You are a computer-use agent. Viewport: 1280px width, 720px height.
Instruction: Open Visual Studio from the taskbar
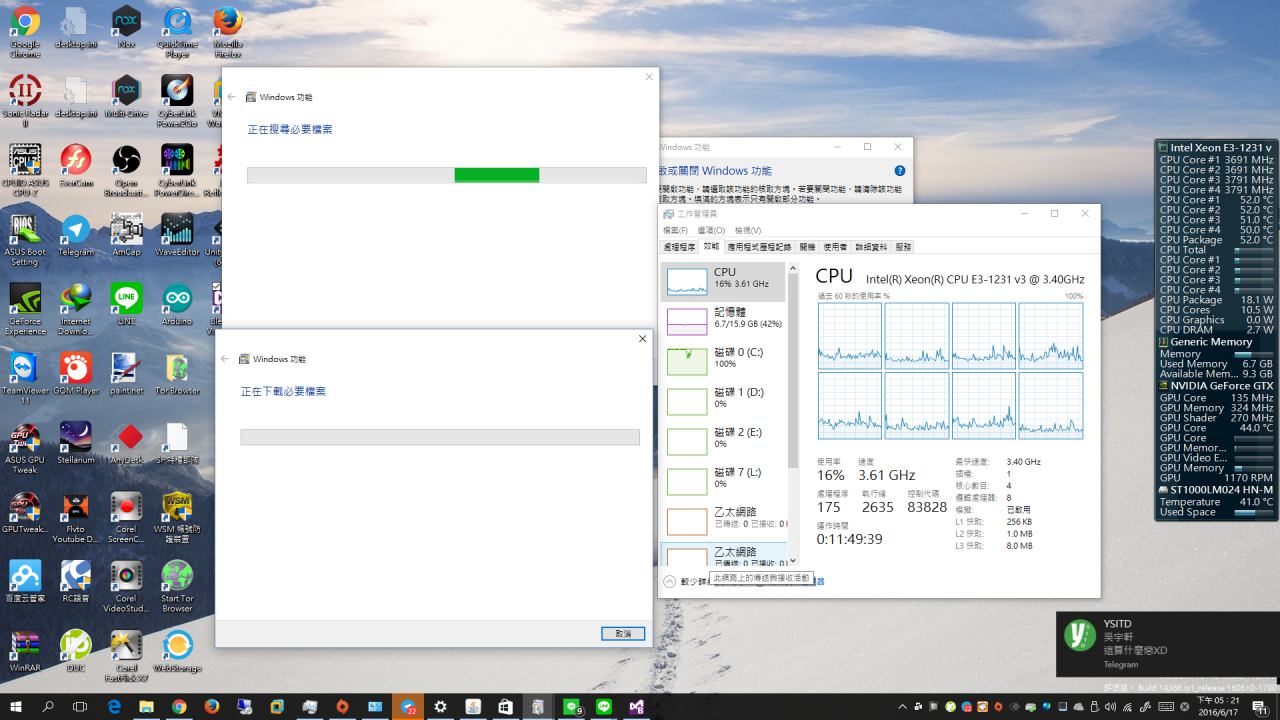pyautogui.click(x=636, y=707)
